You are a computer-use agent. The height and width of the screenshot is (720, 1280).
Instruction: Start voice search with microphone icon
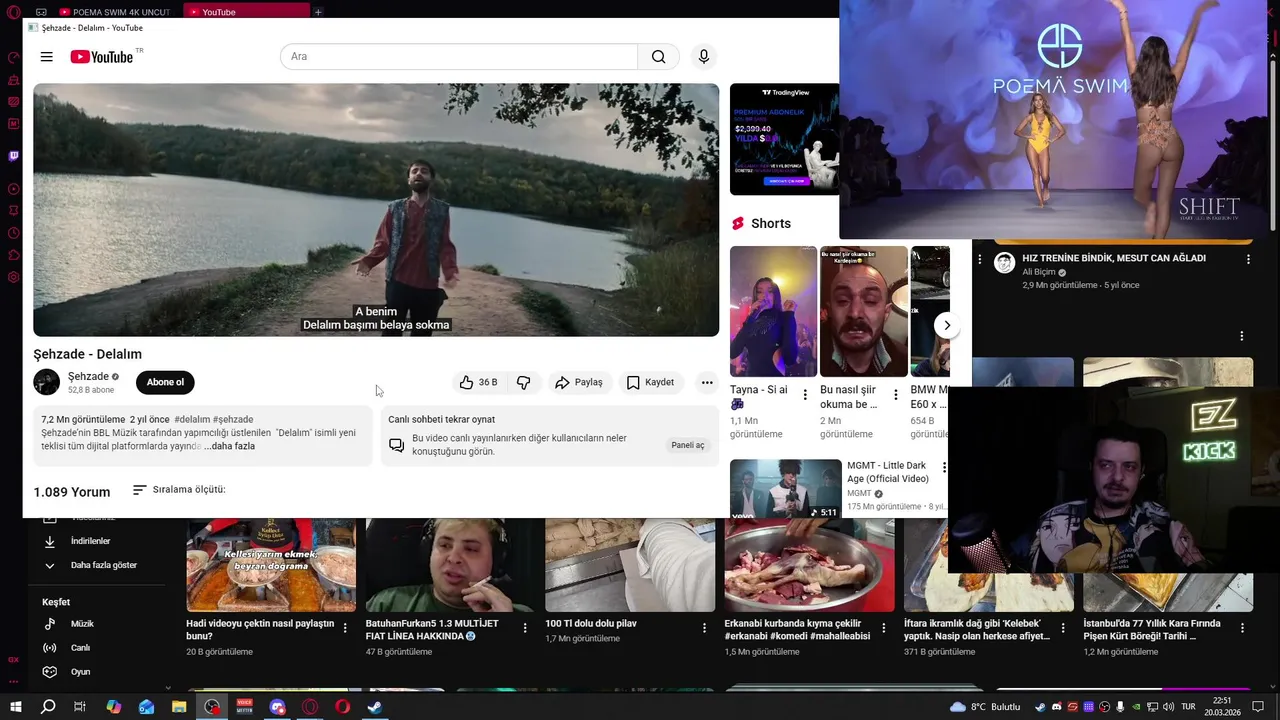coord(704,57)
